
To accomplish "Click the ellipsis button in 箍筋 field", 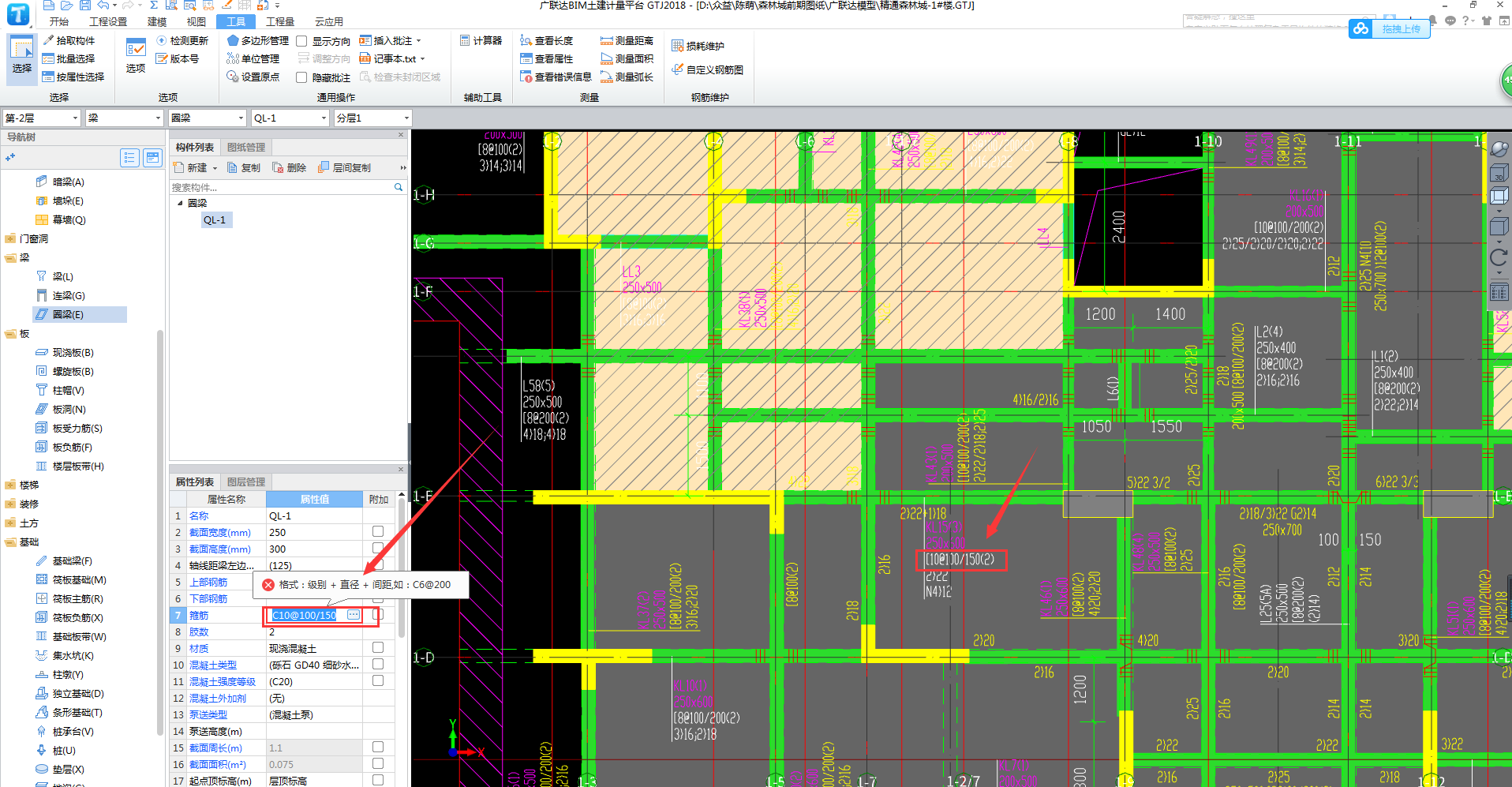I will 354,614.
